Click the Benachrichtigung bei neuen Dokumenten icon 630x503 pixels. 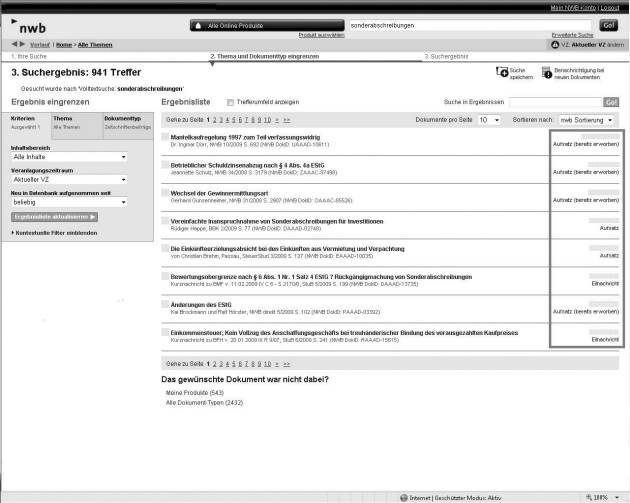click(x=546, y=72)
